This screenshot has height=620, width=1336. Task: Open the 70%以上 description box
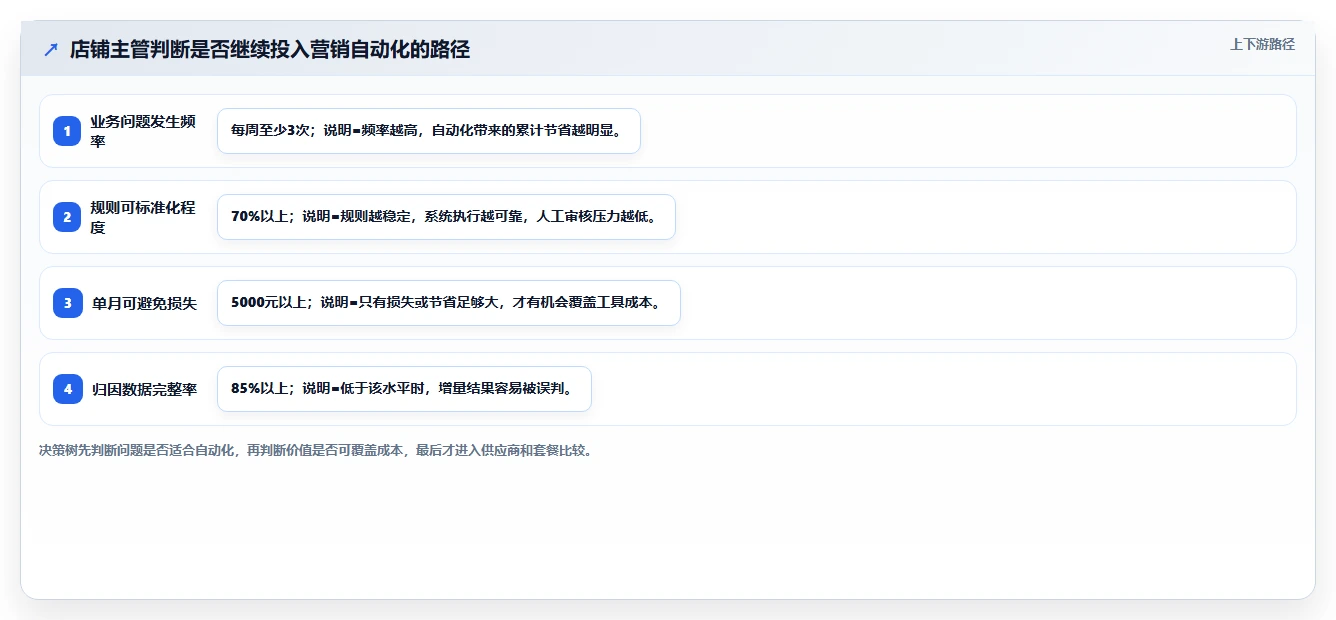pos(446,217)
